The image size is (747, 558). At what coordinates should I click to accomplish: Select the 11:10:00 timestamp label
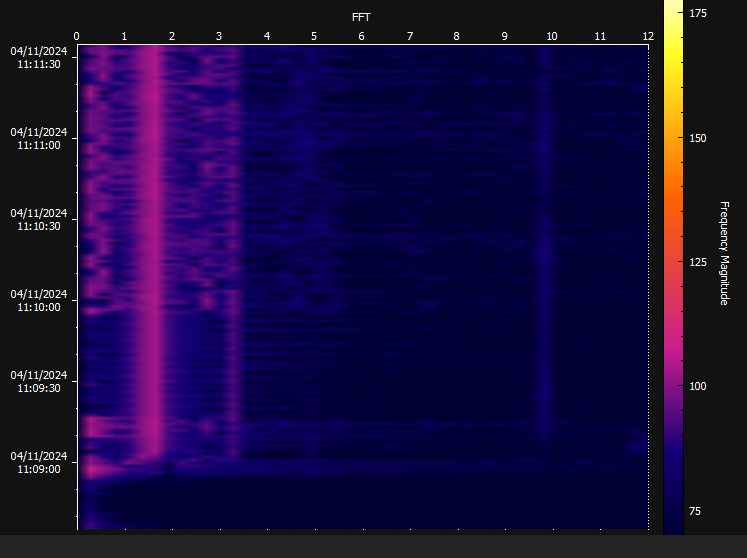click(x=39, y=301)
